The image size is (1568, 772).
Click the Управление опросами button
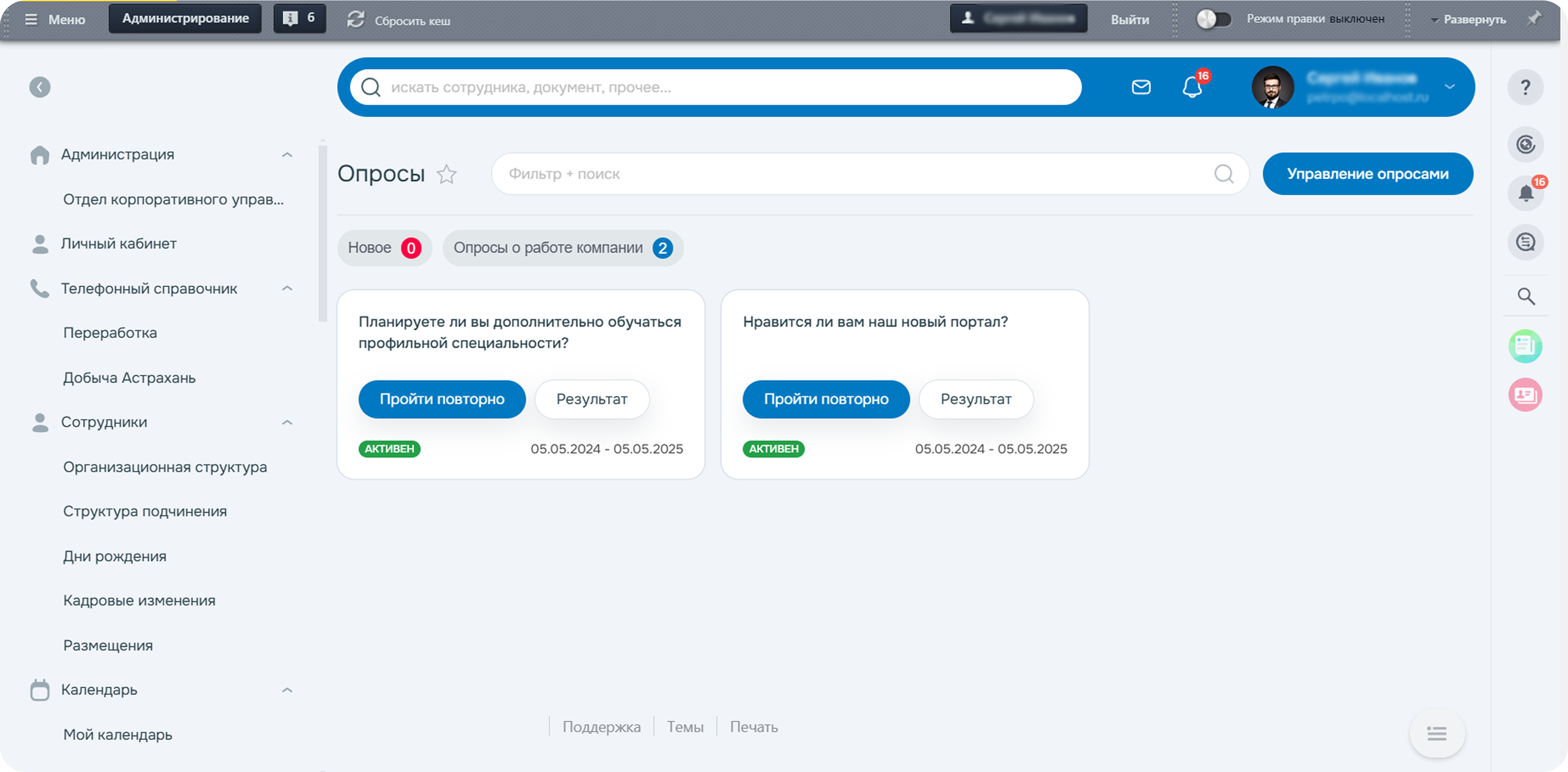pyautogui.click(x=1367, y=174)
